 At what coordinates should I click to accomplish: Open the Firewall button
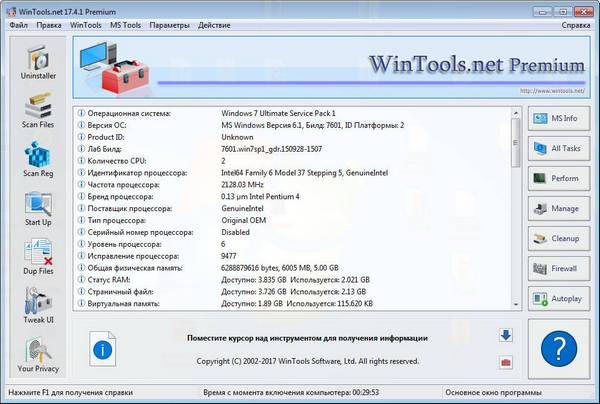(x=559, y=269)
